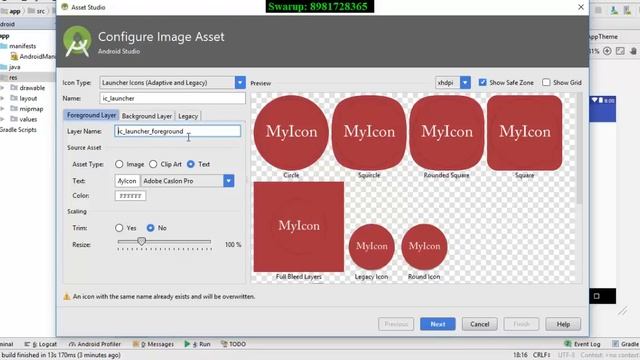Screen dimensions: 640x360
Task: Expand the drawable folder
Action: (2, 88)
